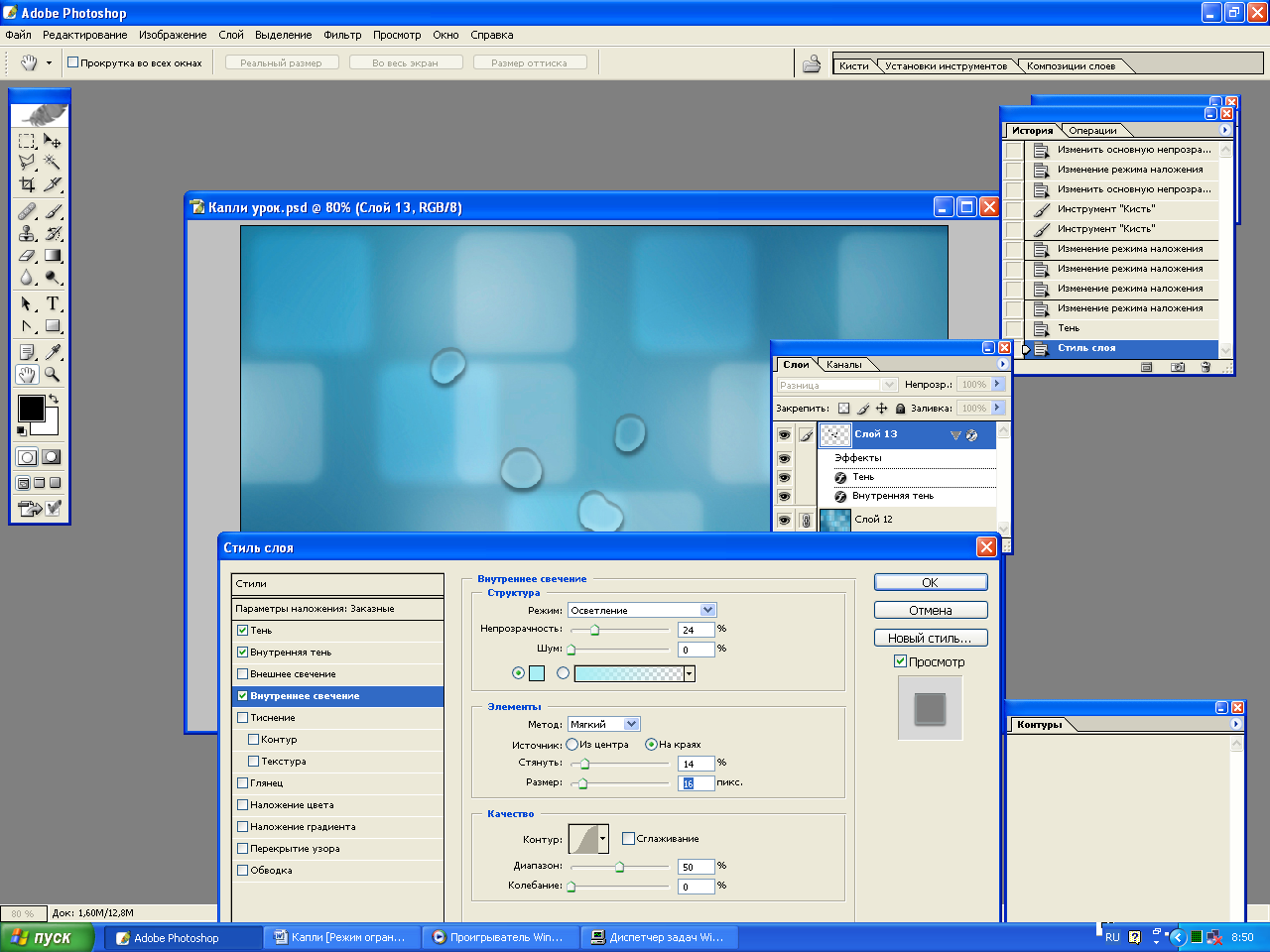This screenshot has height=952, width=1270.
Task: Open the Контуры panel flyout menu
Action: click(1236, 724)
